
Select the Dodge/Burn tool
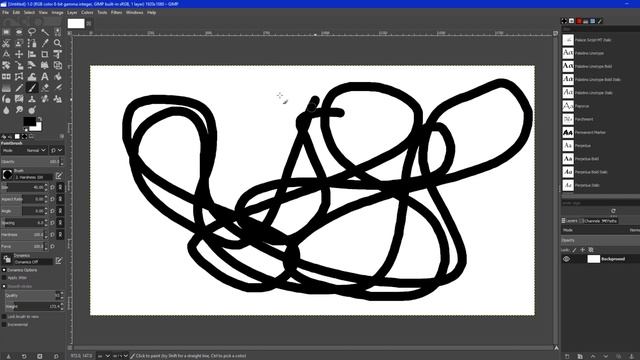point(32,110)
